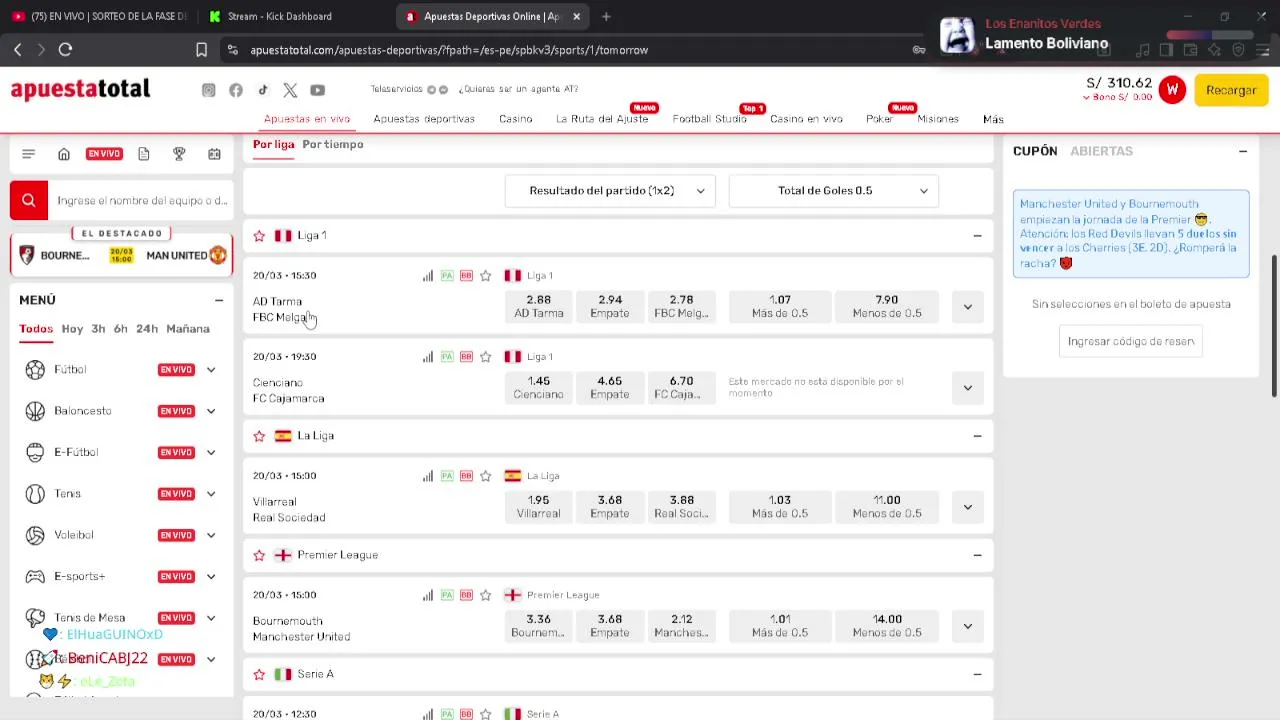Select the E-sports+ gamepad icon

[36, 576]
